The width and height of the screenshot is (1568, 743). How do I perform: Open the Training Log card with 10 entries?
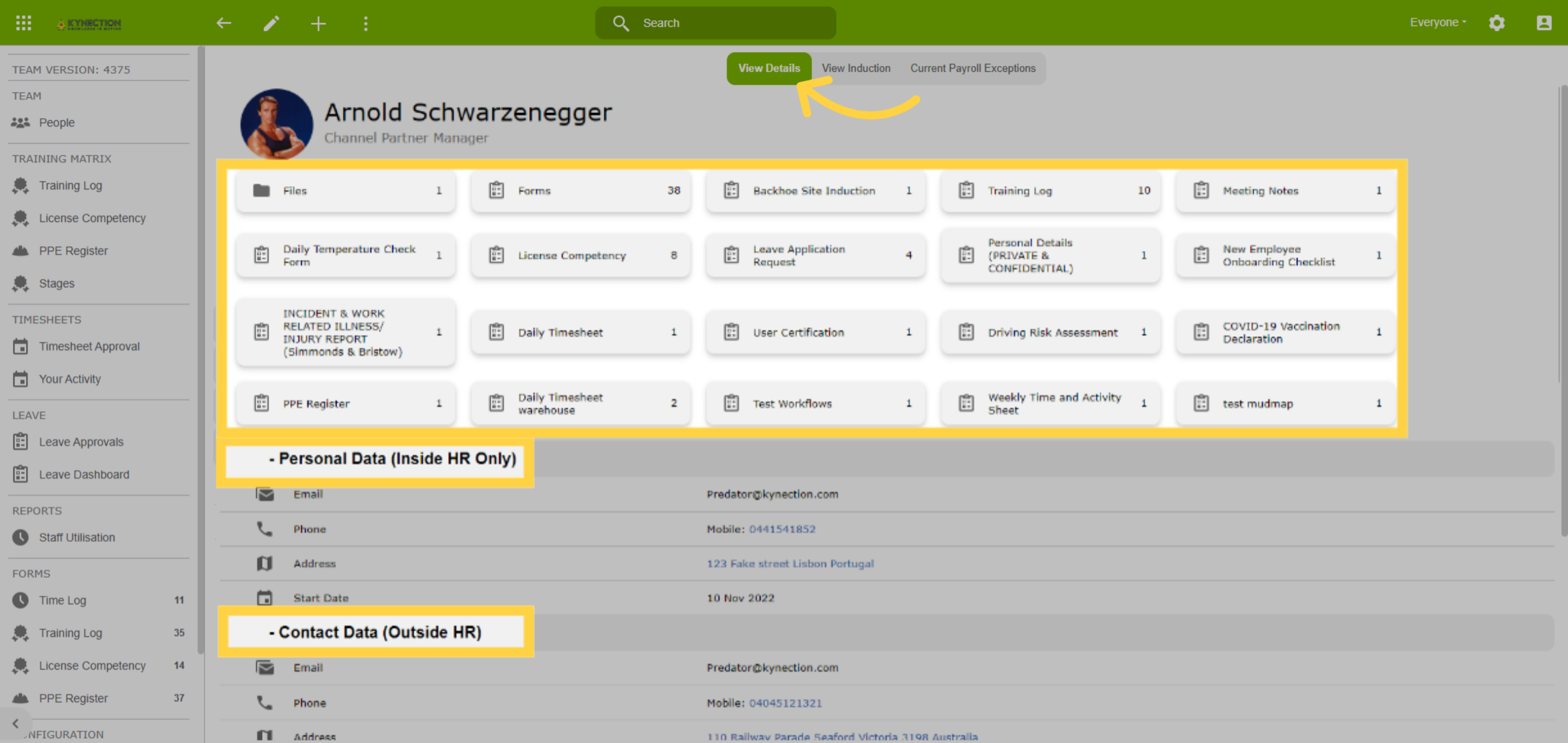1051,191
